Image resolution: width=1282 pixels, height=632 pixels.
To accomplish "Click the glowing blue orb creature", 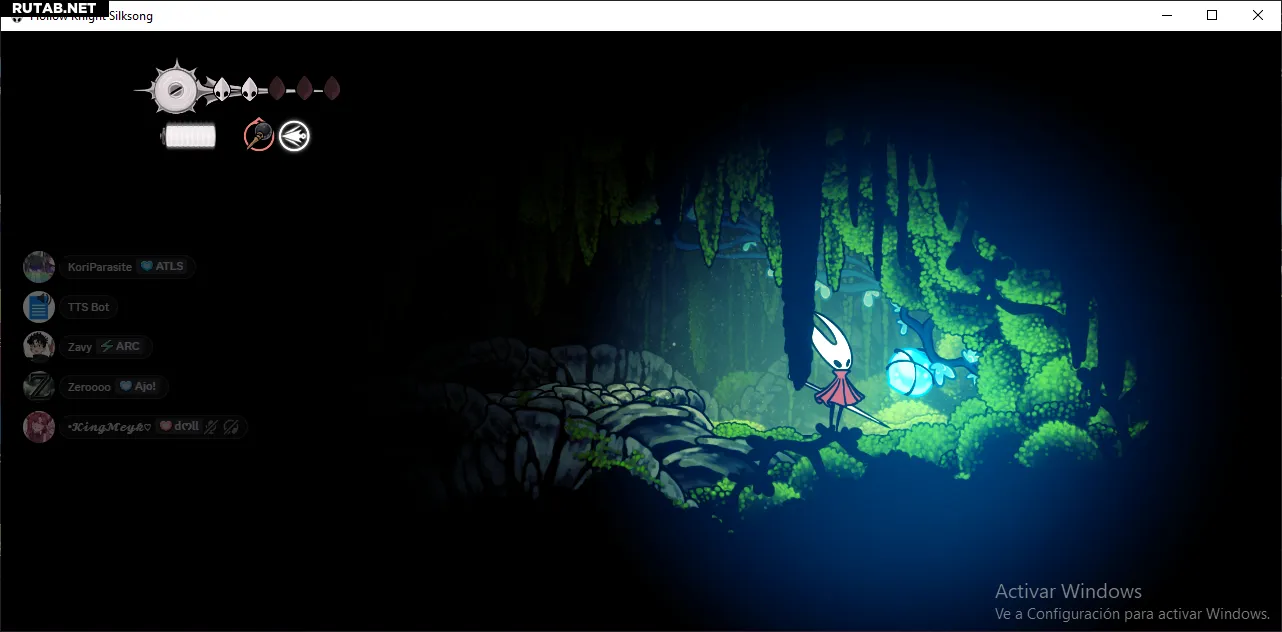I will pyautogui.click(x=912, y=372).
